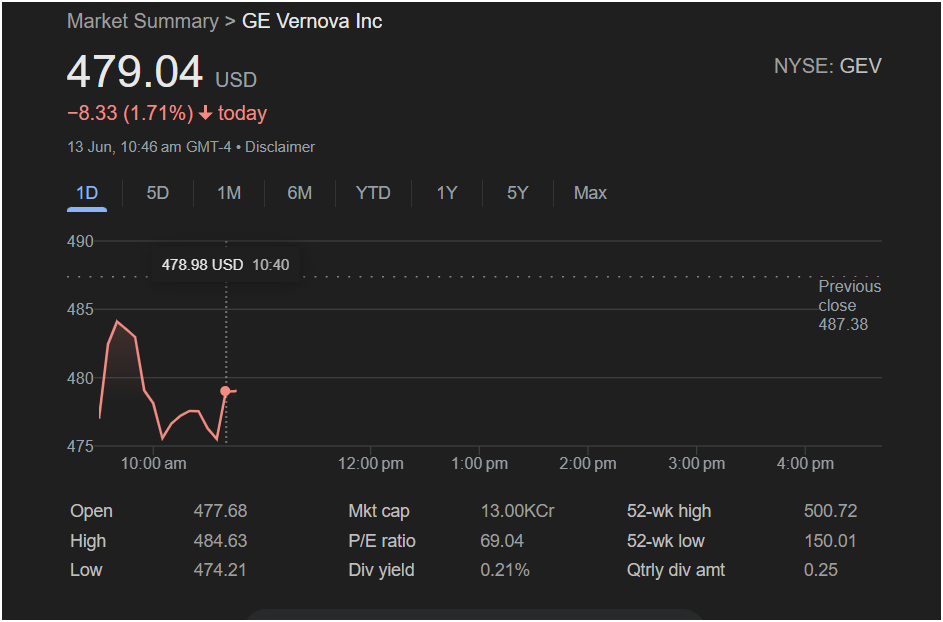The image size is (943, 622).
Task: Select the 1D time range tab
Action: 87,193
